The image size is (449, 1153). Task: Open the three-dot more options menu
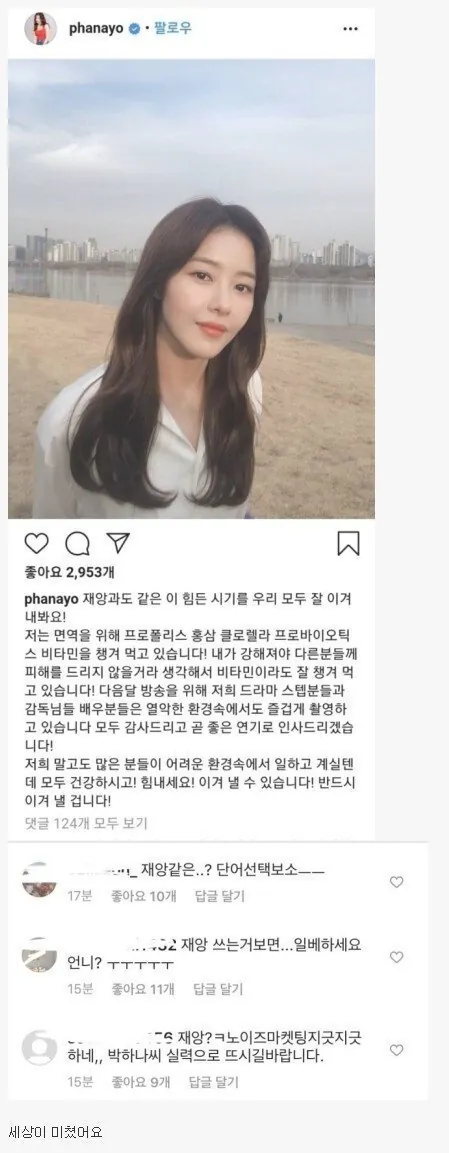(351, 29)
